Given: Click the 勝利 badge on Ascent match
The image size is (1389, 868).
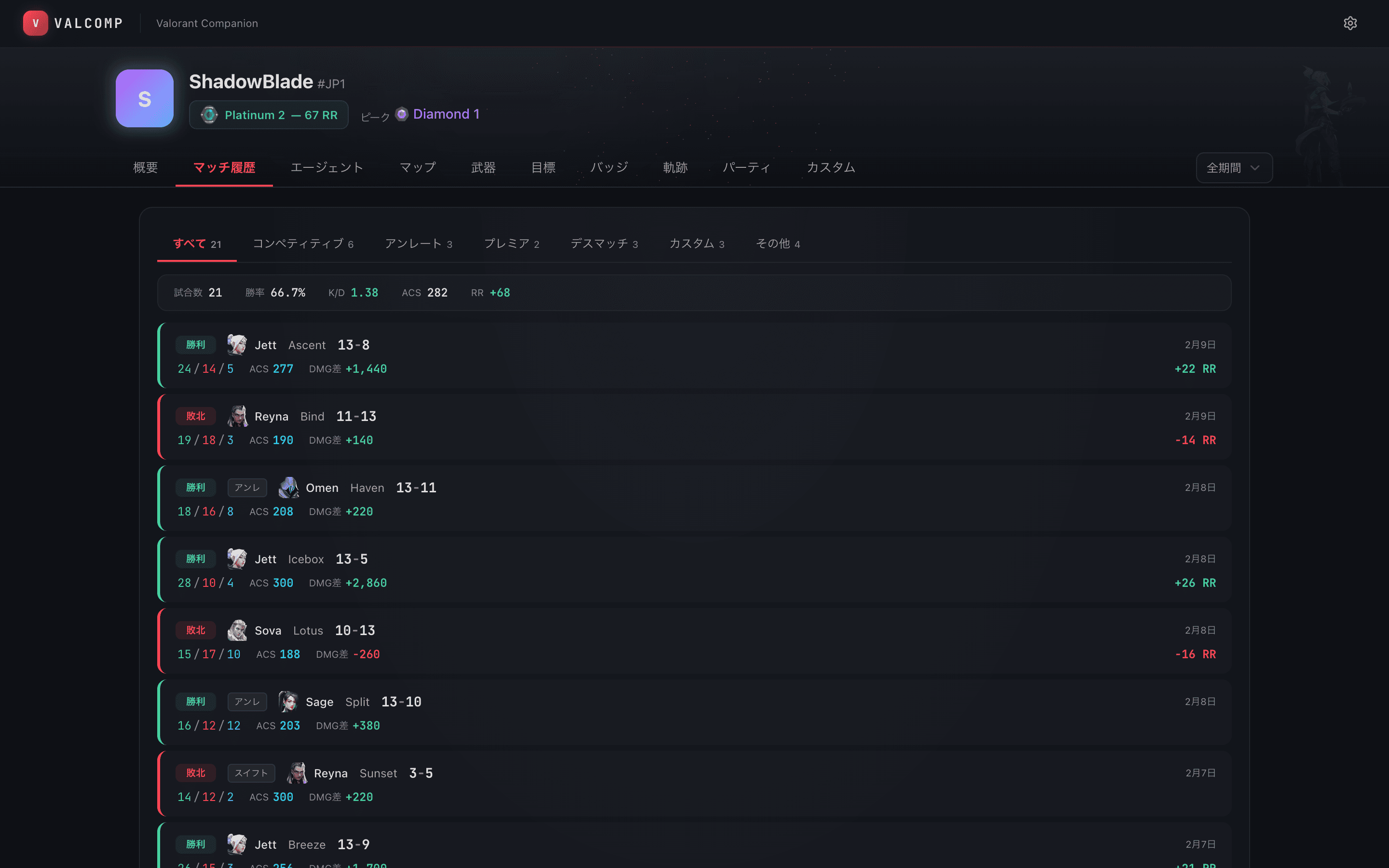Looking at the screenshot, I should click(x=195, y=344).
